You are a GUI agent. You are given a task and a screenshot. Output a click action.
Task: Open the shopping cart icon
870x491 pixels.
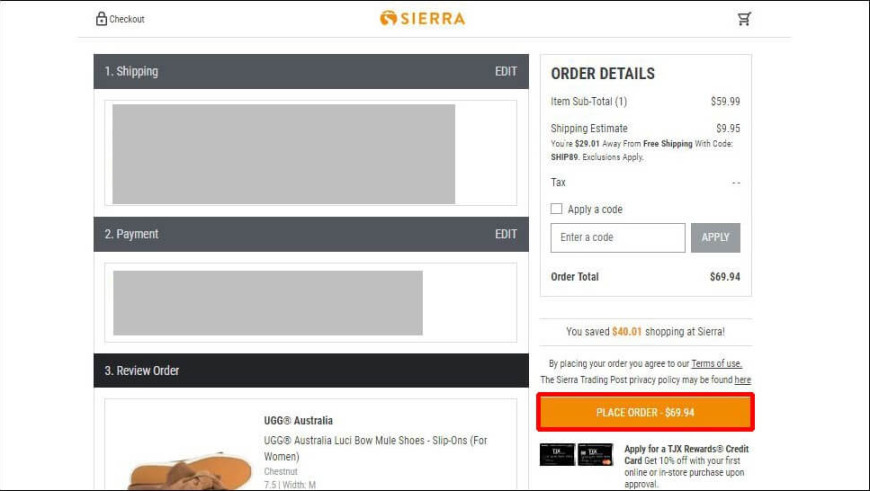click(744, 19)
